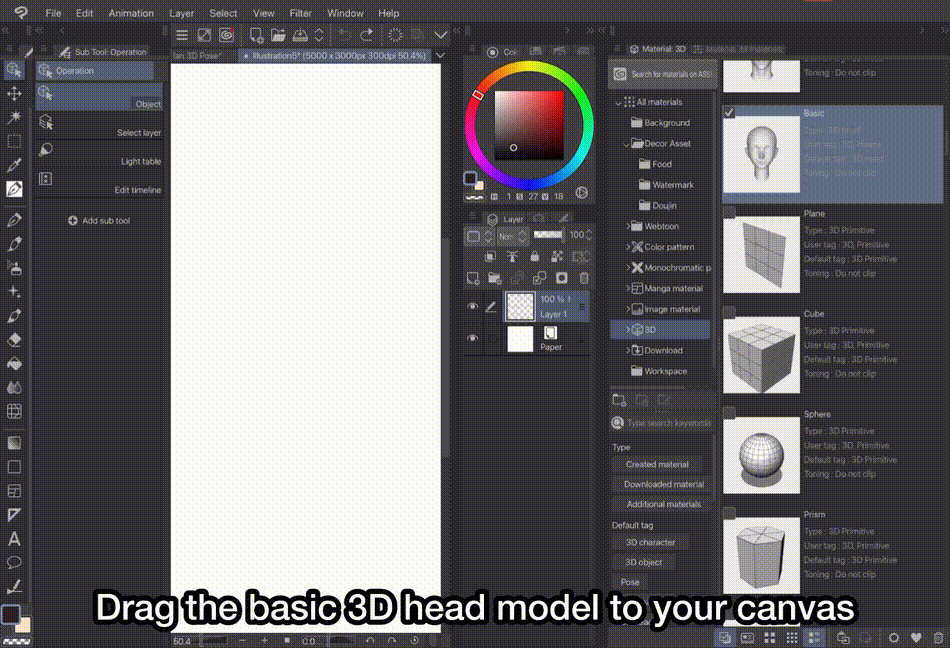Select the Eyedropper tool
The image size is (950, 648).
14,165
